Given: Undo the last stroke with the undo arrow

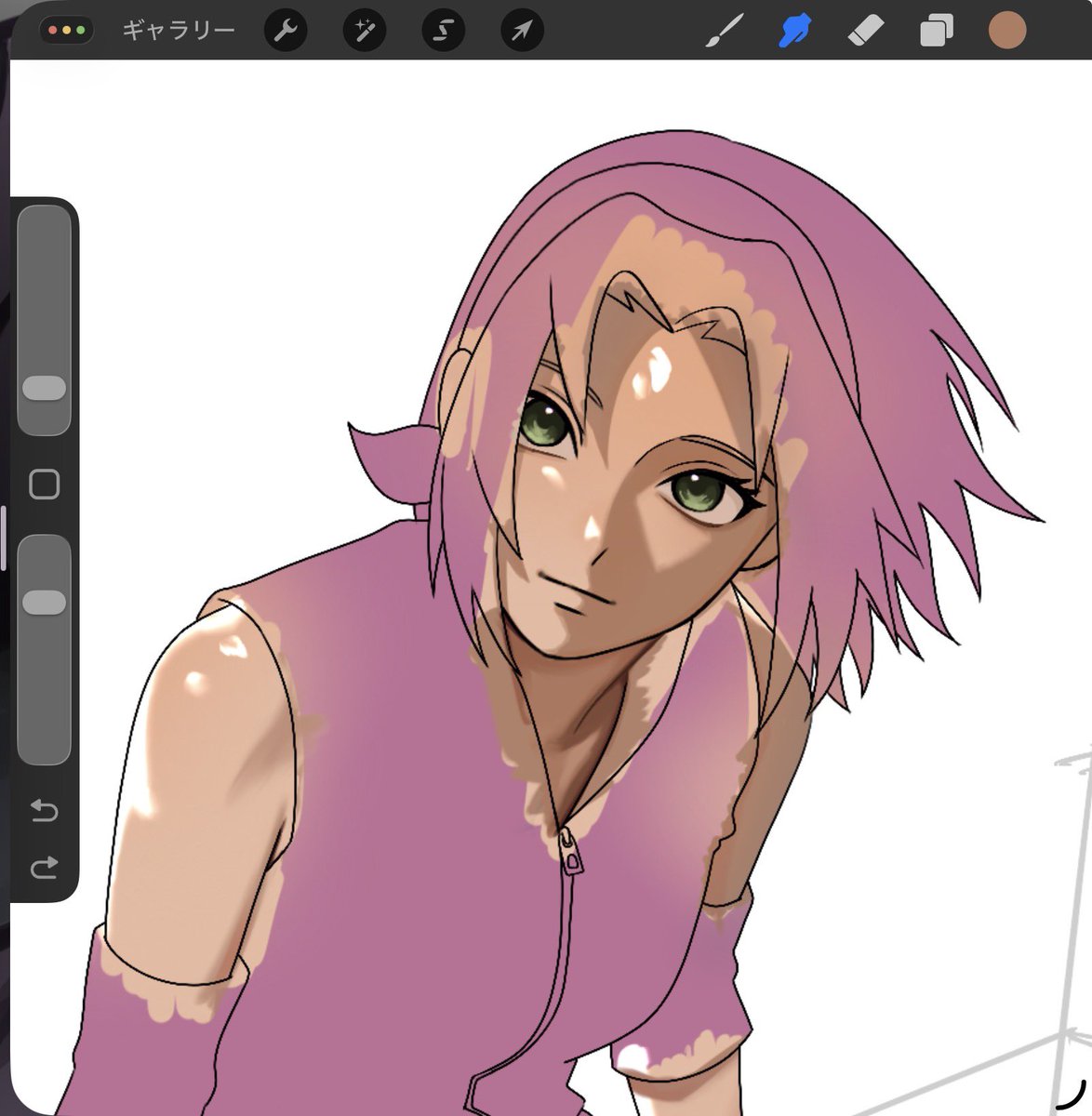Looking at the screenshot, I should pos(44,811).
